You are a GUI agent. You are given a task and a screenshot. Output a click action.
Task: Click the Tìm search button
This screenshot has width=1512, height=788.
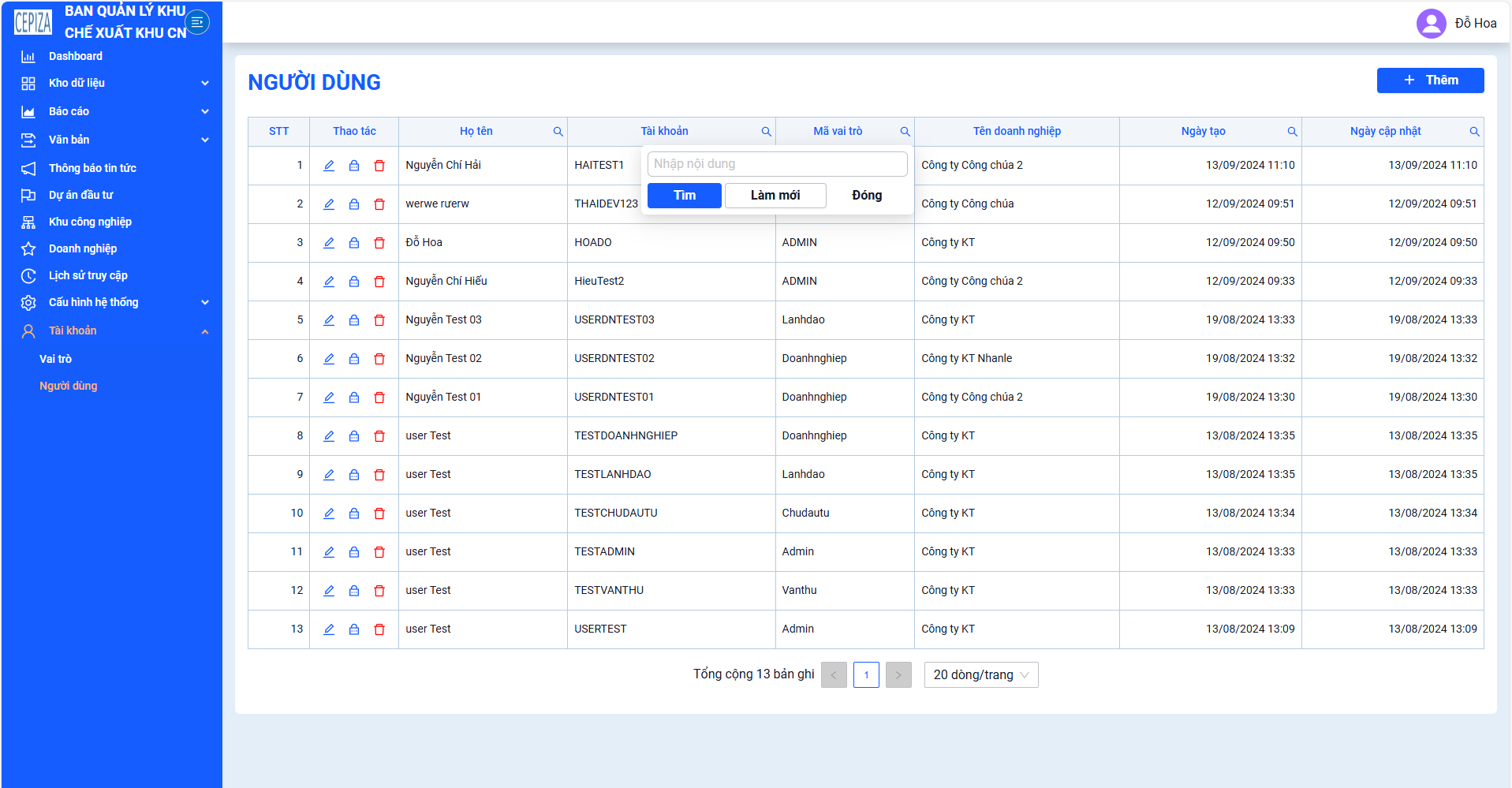point(685,196)
